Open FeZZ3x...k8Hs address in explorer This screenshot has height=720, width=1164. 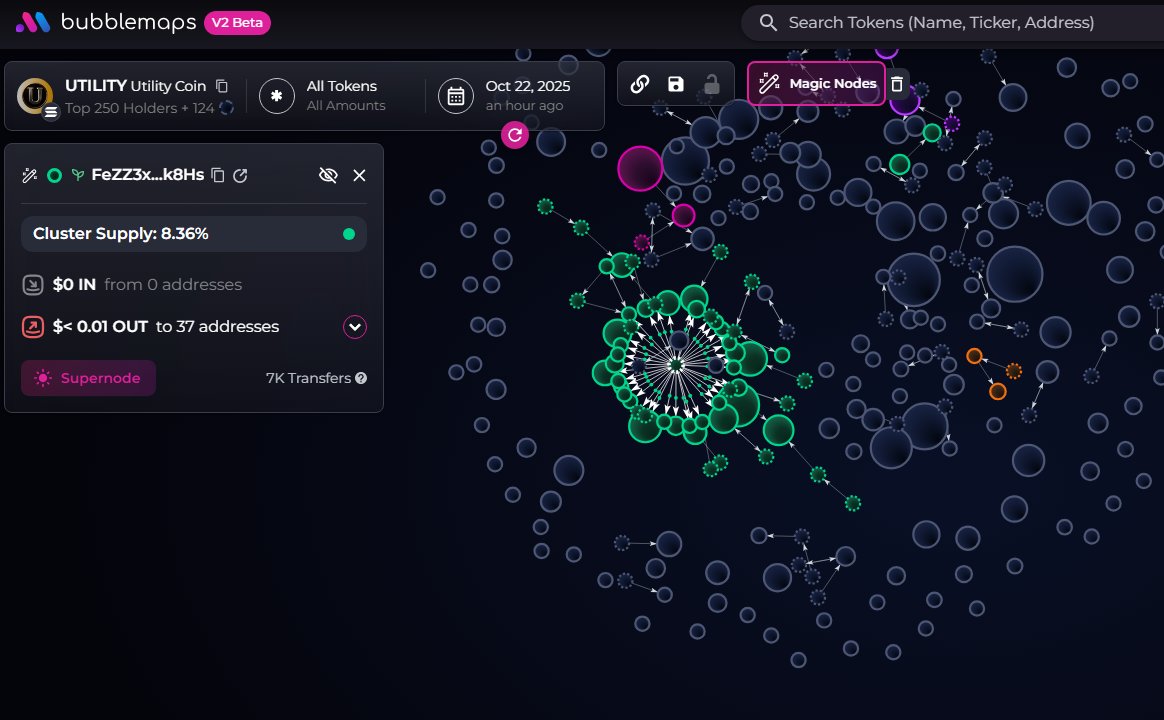240,175
